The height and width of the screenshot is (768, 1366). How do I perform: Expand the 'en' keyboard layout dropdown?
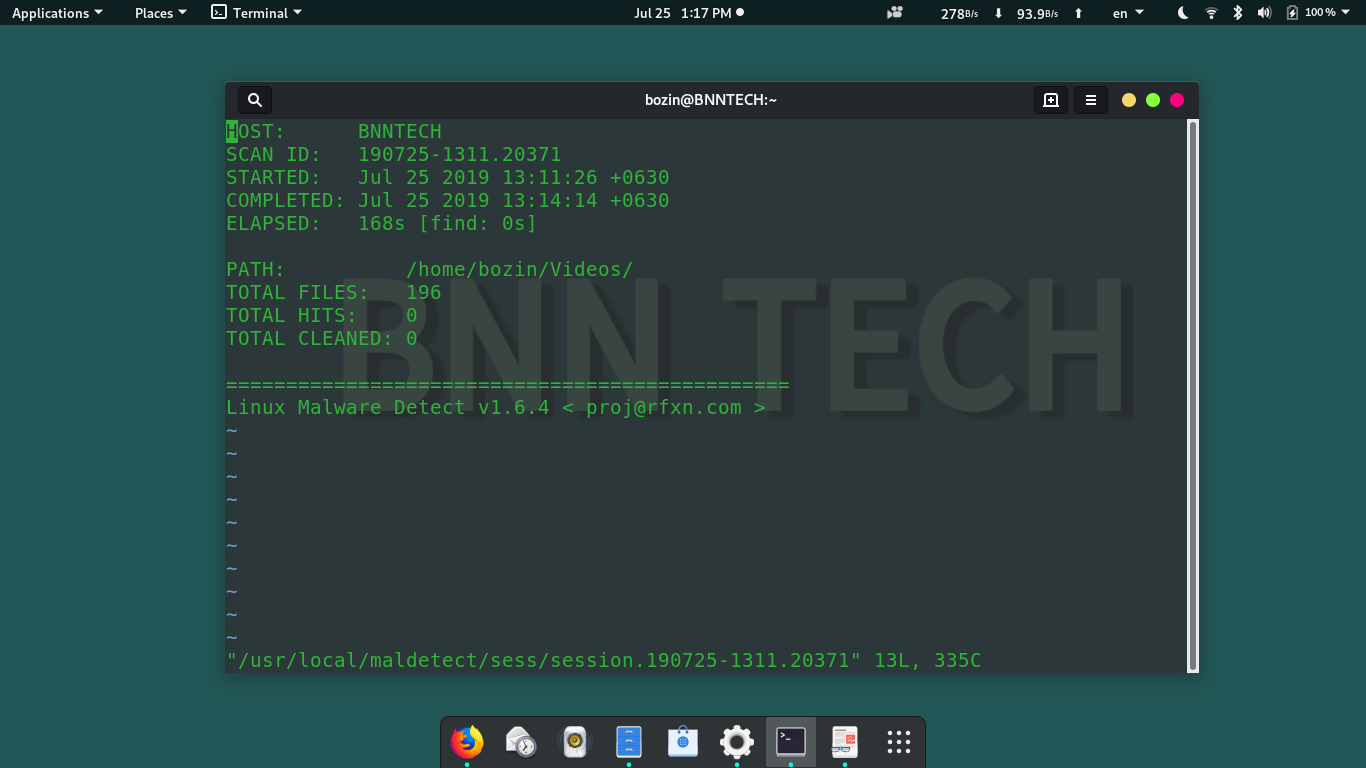1125,13
